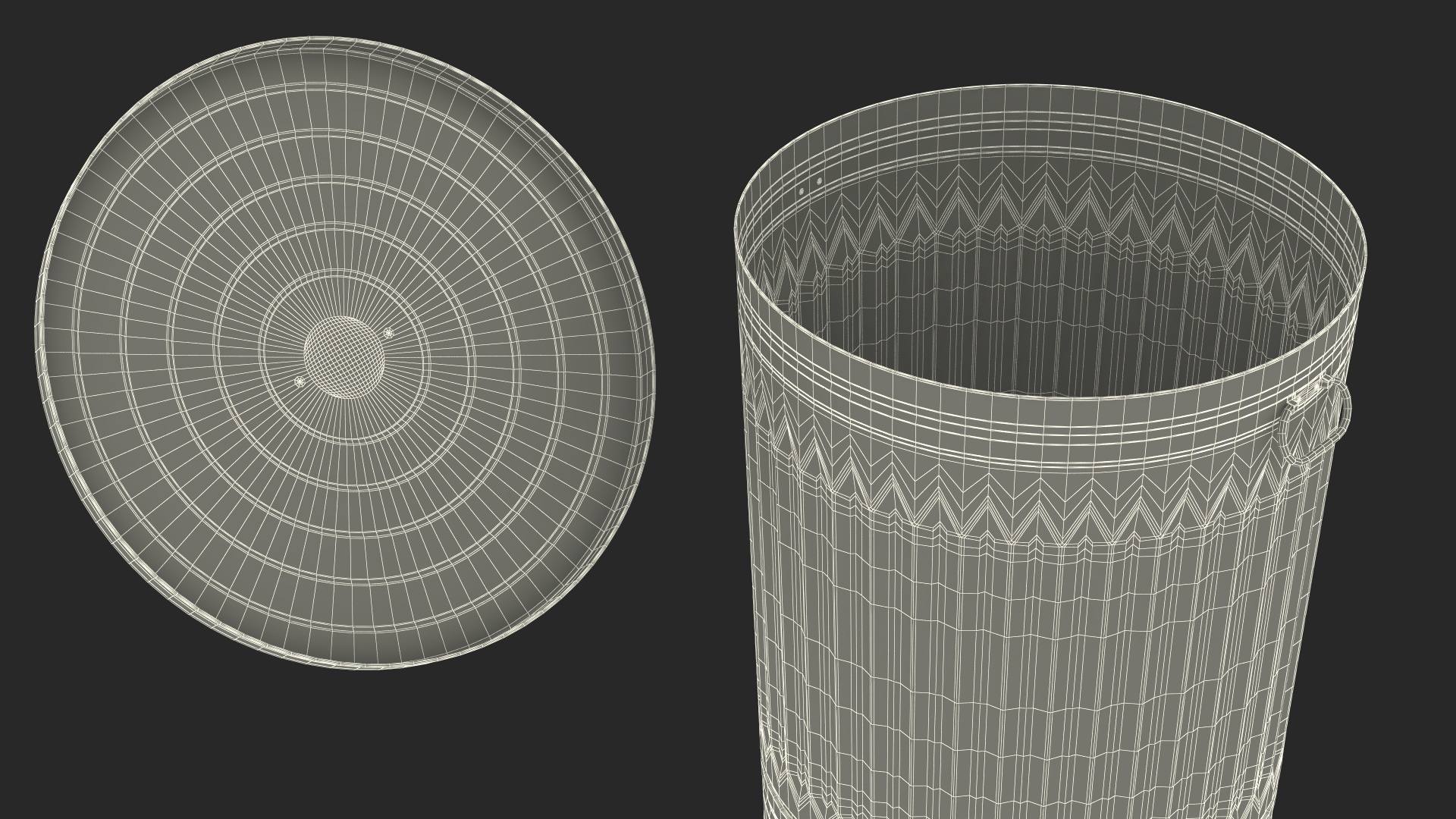Click the ring handle on the can's side
Viewport: 1456px width, 819px height.
[1316, 419]
